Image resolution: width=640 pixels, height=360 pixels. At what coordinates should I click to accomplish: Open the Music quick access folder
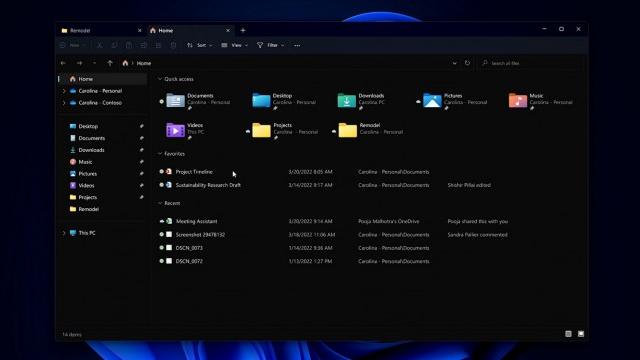click(541, 100)
